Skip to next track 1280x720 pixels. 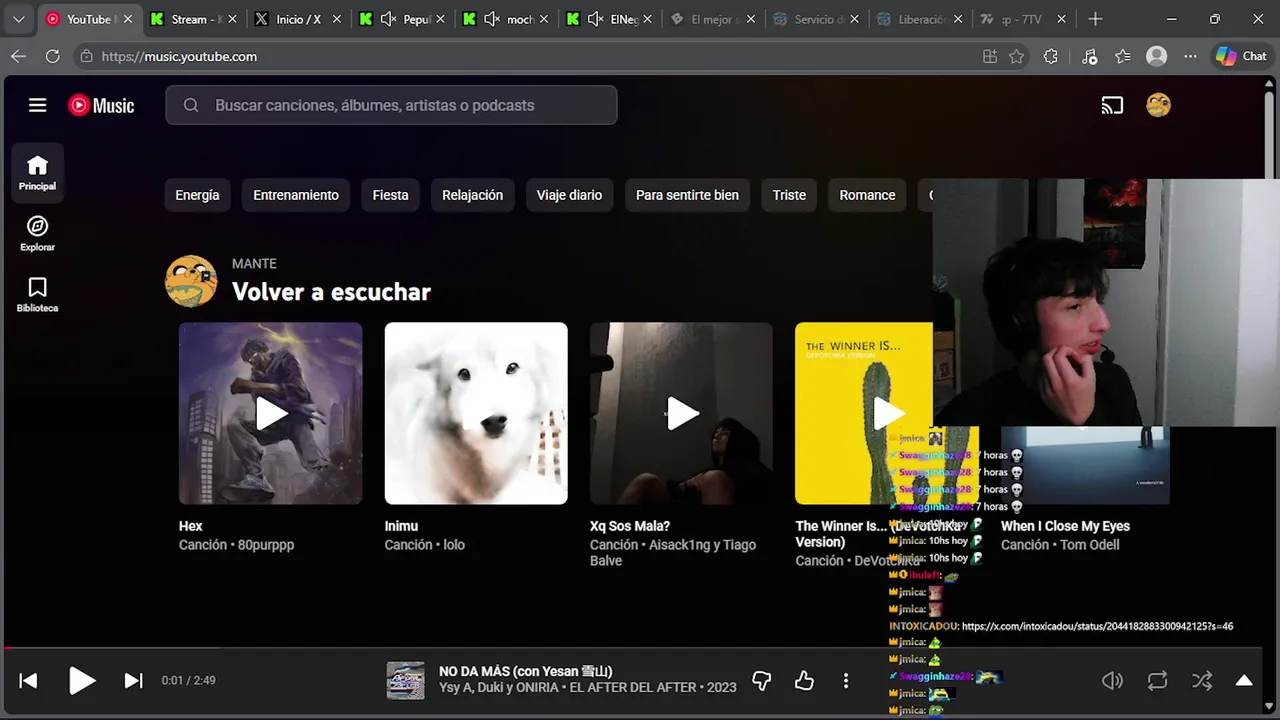point(133,681)
